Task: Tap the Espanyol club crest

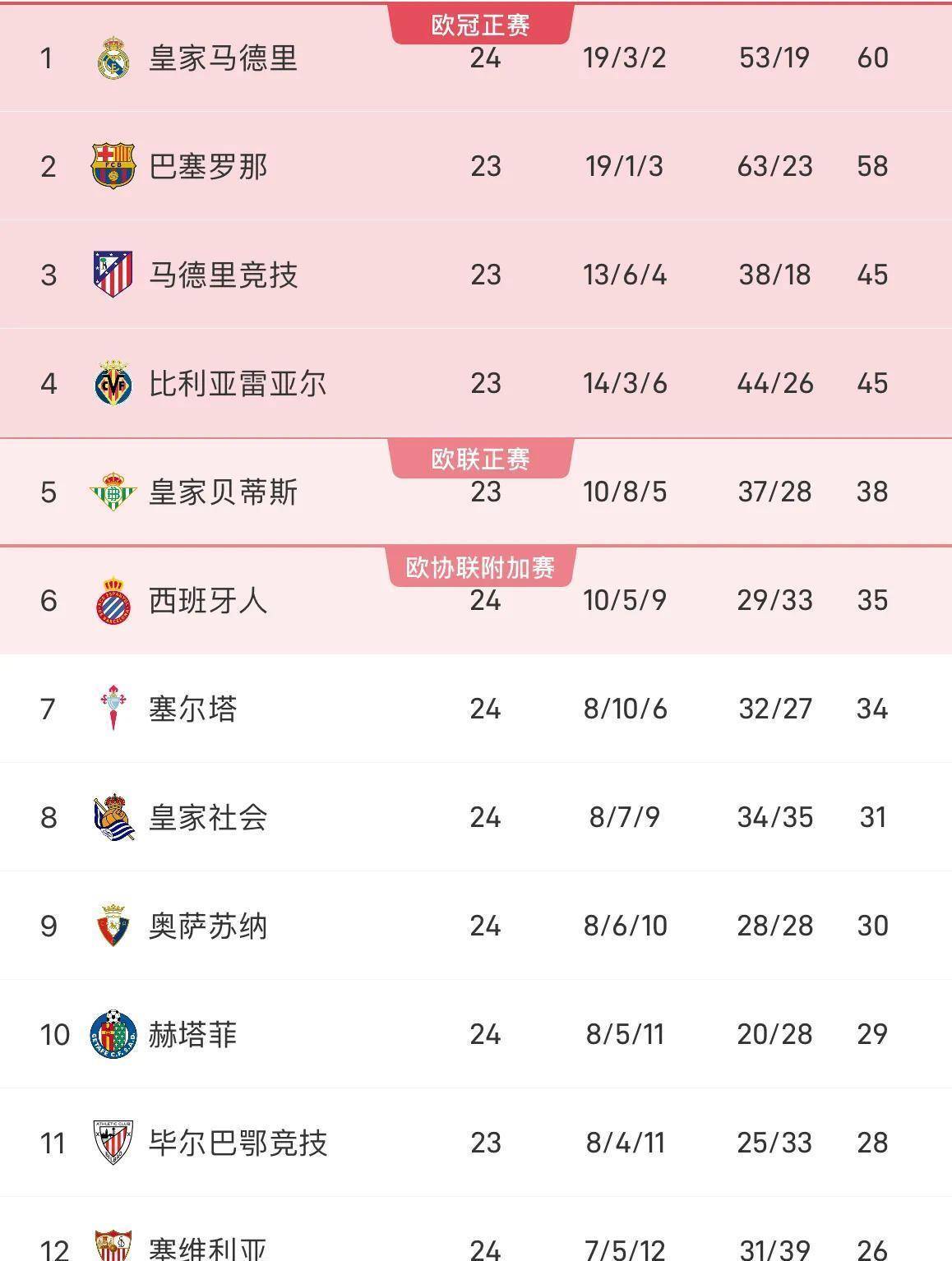Action: (x=113, y=601)
